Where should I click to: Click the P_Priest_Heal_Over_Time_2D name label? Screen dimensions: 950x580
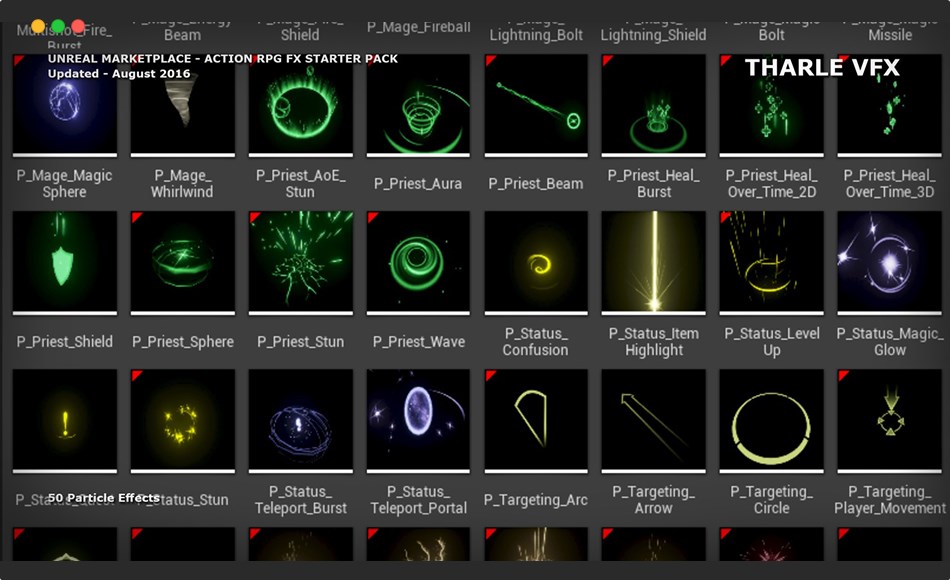772,184
